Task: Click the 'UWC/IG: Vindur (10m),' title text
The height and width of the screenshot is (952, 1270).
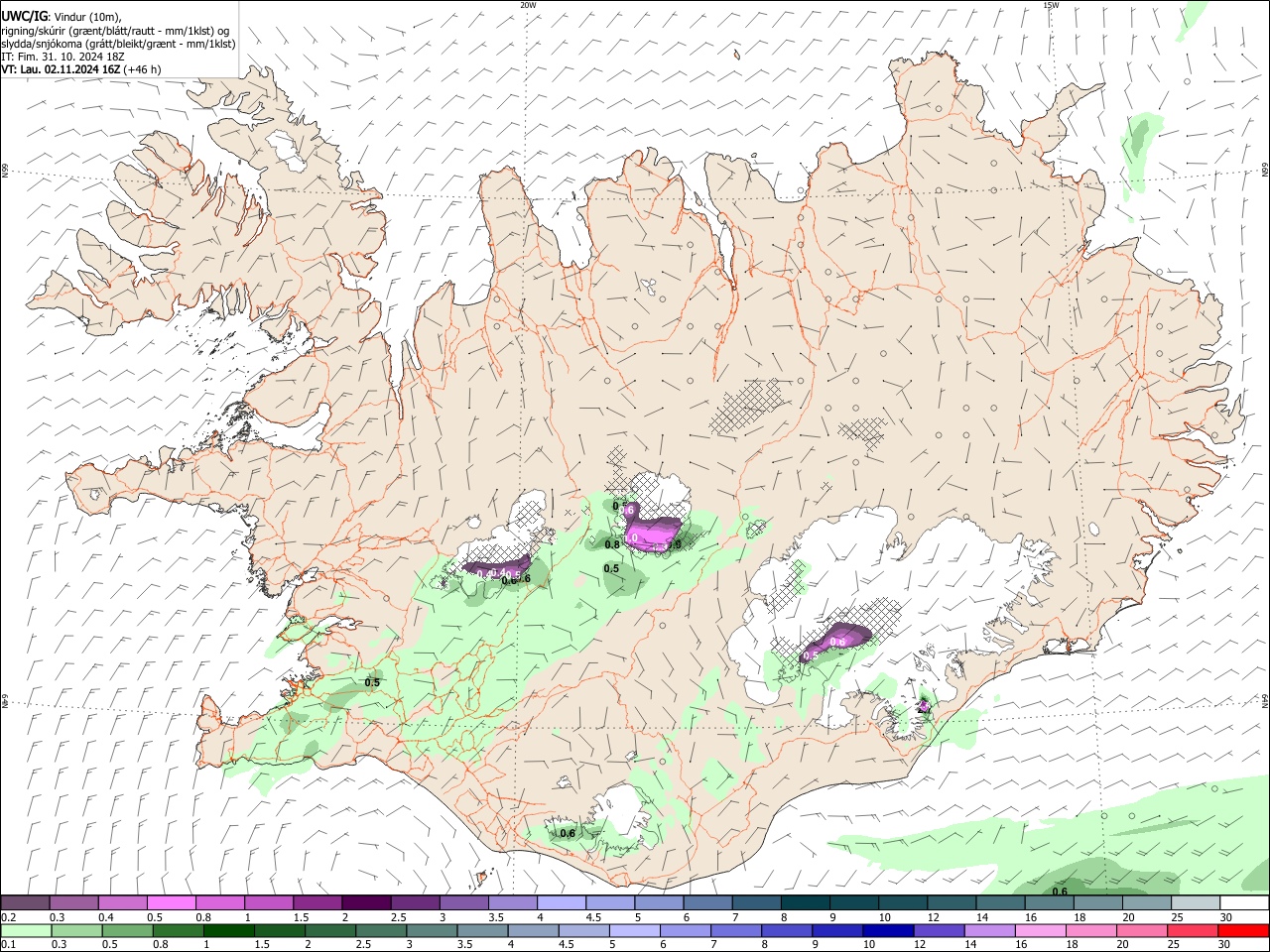Action: 62,17
